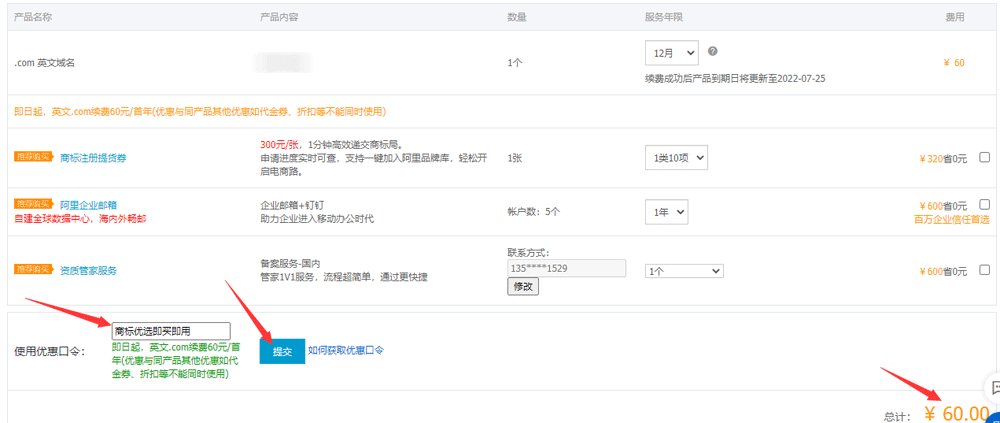
Task: Click the 使用优惠口令 coupon input field
Action: [171, 331]
